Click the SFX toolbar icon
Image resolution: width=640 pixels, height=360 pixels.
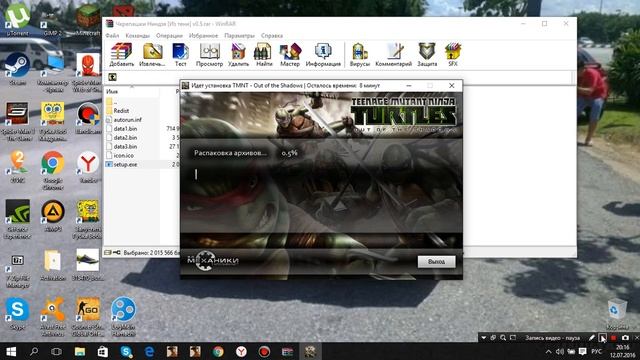point(453,55)
